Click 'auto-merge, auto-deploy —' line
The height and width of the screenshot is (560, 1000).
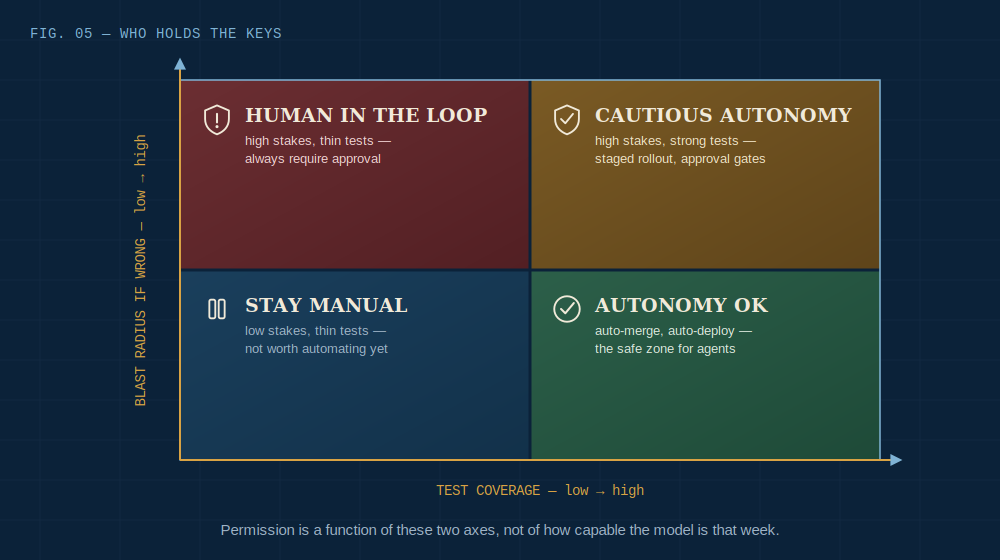[x=673, y=331]
